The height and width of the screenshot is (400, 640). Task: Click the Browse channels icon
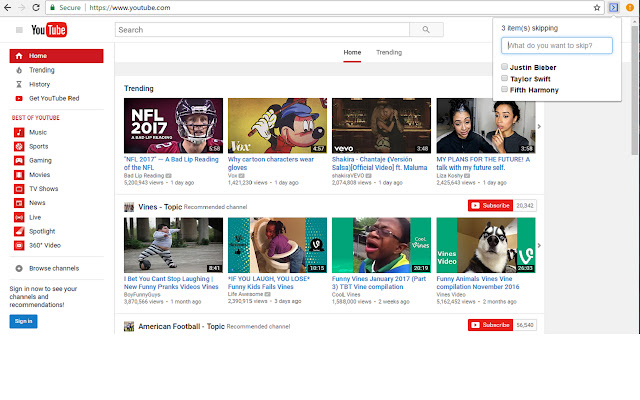[19, 269]
